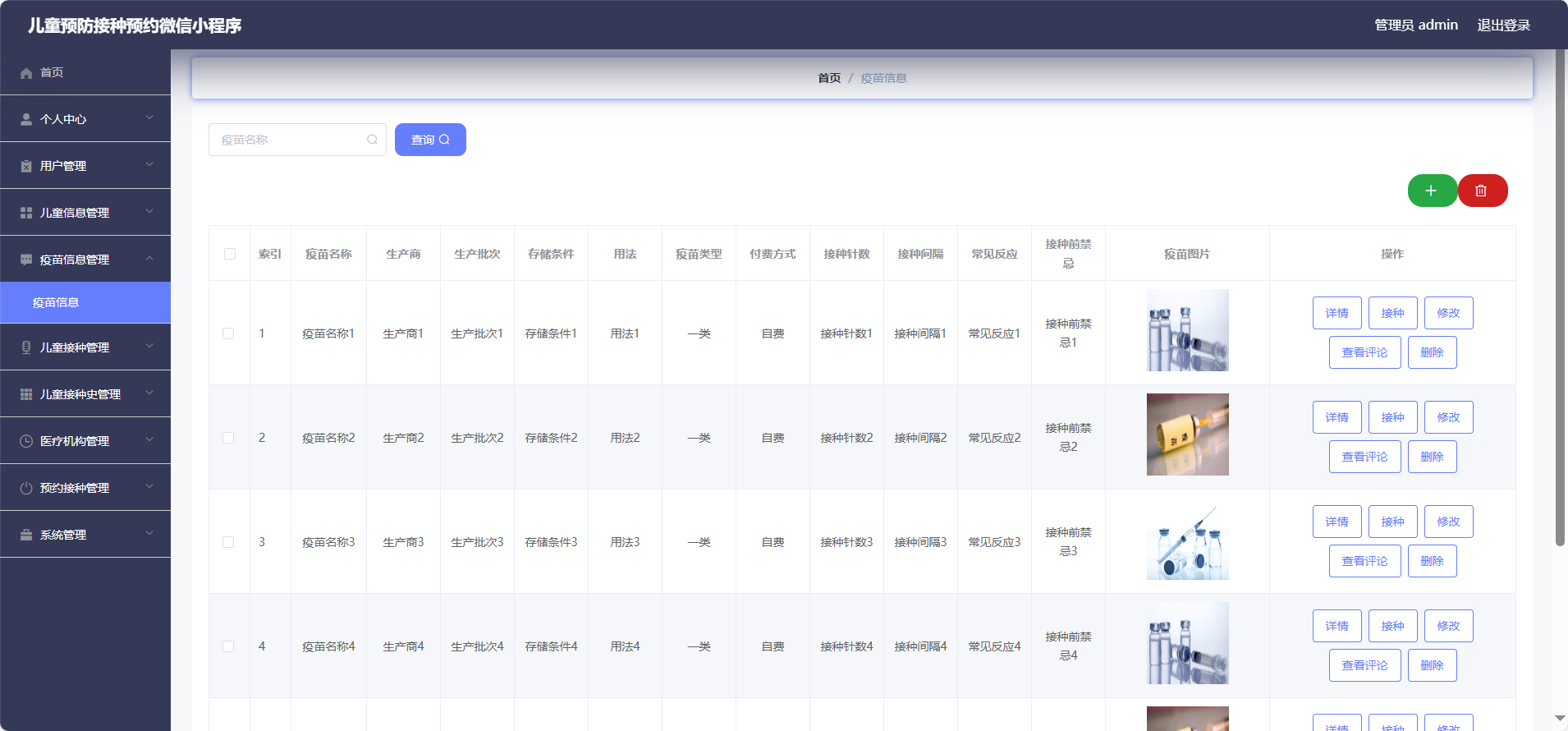Screen dimensions: 1568x731
Task: Expand the 儿童信息管理 menu chevron
Action: [149, 212]
